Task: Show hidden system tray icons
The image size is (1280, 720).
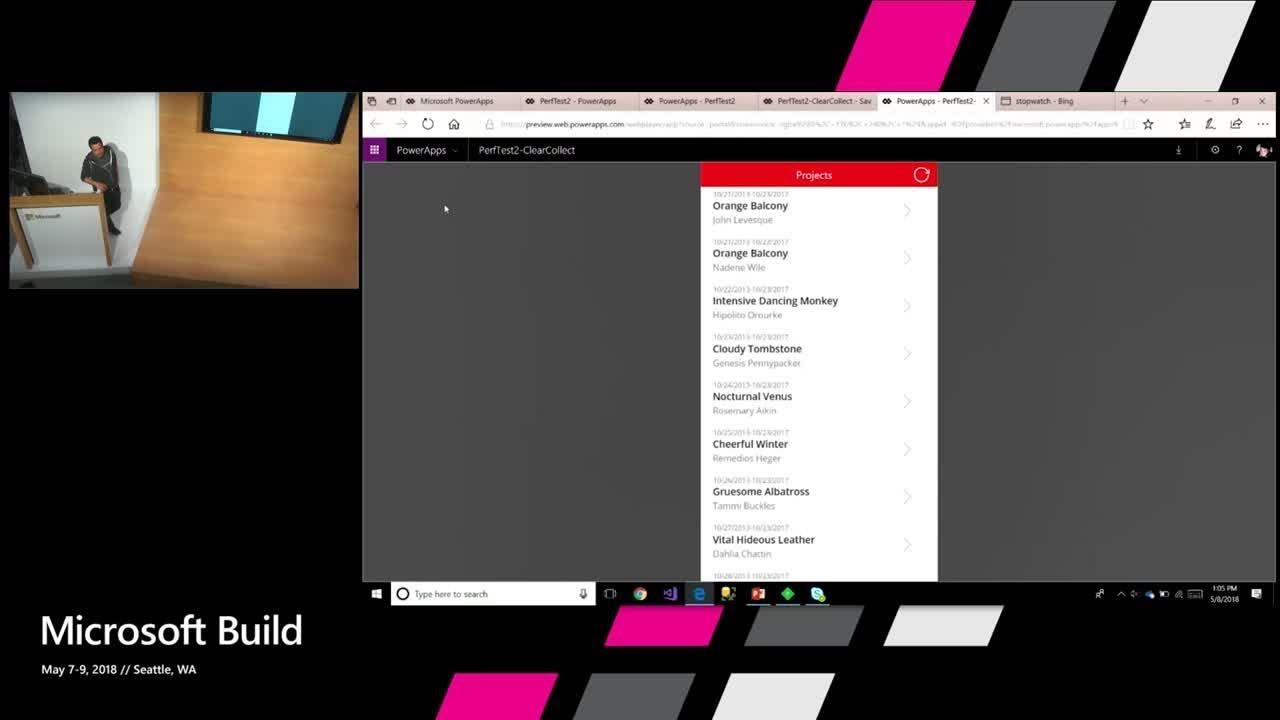Action: tap(1121, 594)
